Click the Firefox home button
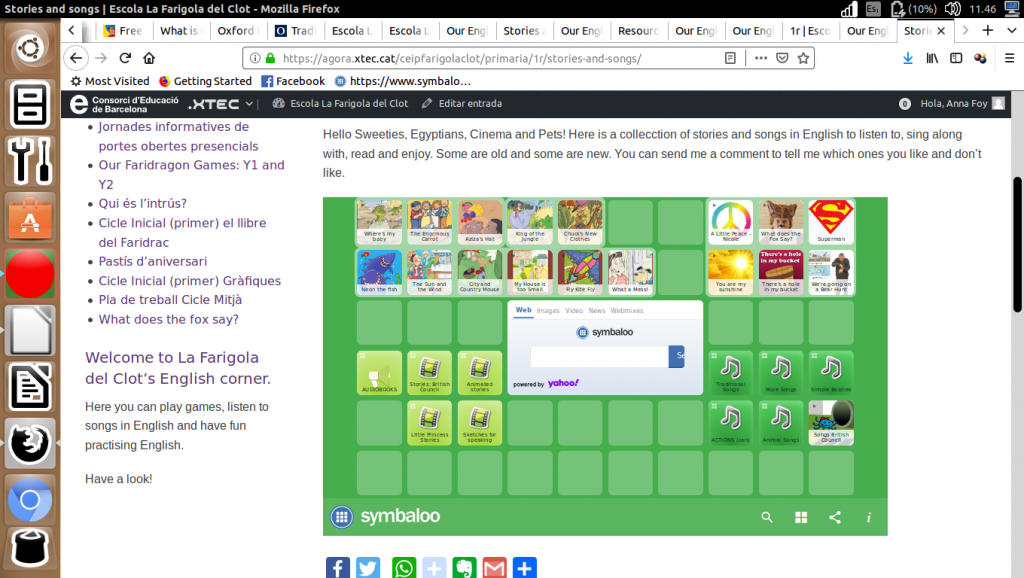 click(149, 58)
